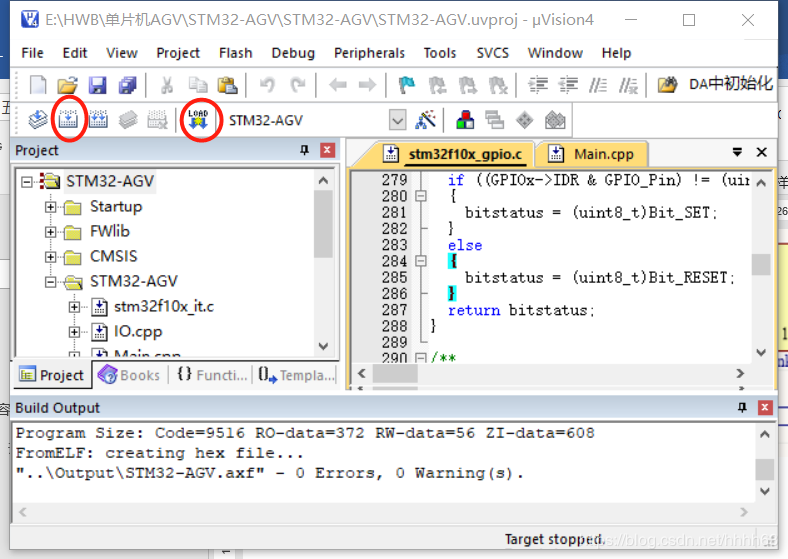Comment out the selection

598,84
